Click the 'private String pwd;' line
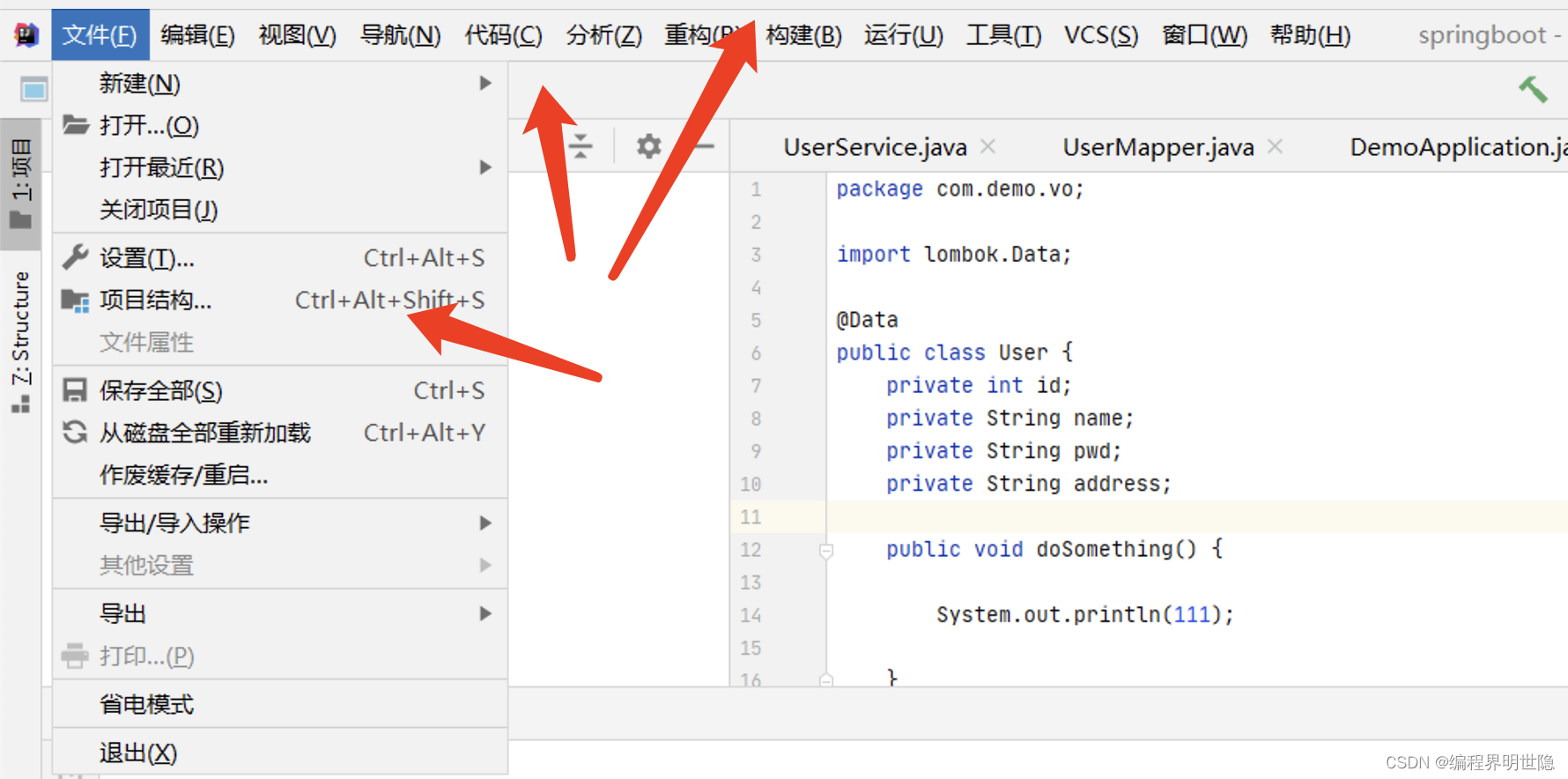The width and height of the screenshot is (1568, 779). [1004, 450]
